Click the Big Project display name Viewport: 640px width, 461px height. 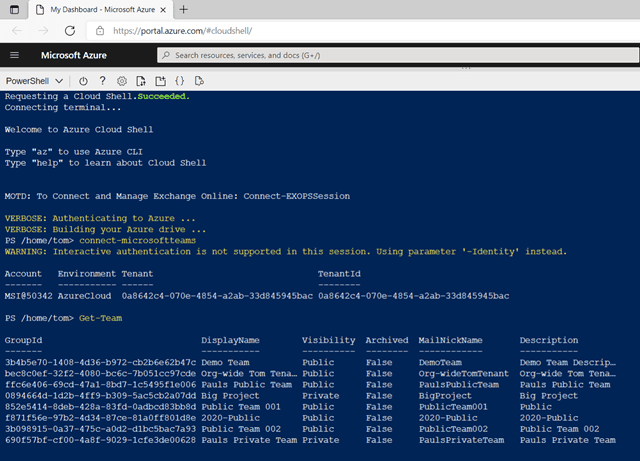pyautogui.click(x=230, y=396)
